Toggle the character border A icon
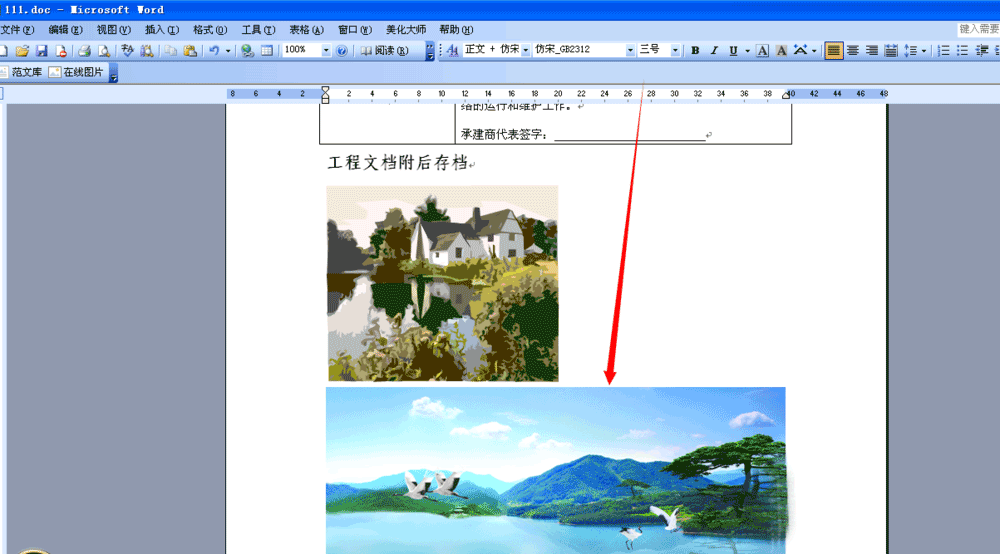This screenshot has width=1000, height=554. [762, 50]
